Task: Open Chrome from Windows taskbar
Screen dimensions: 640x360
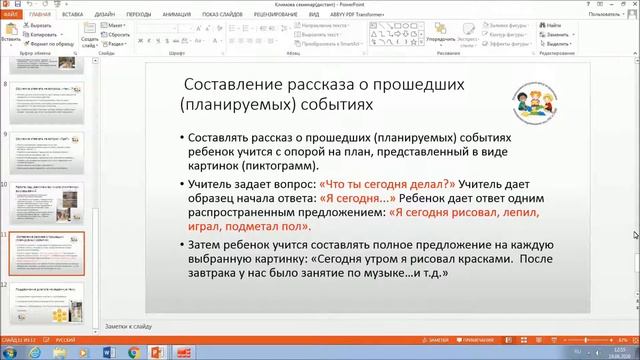Action: coord(133,352)
